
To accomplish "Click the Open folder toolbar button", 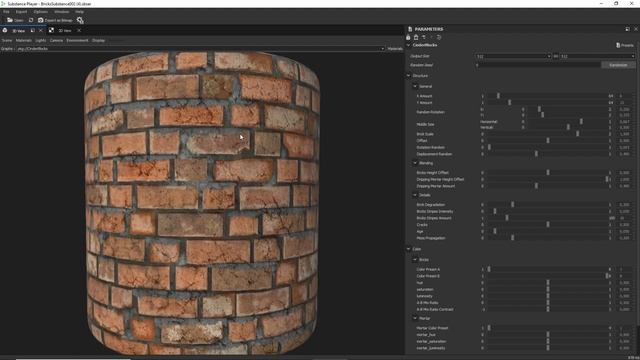I will tap(15, 20).
